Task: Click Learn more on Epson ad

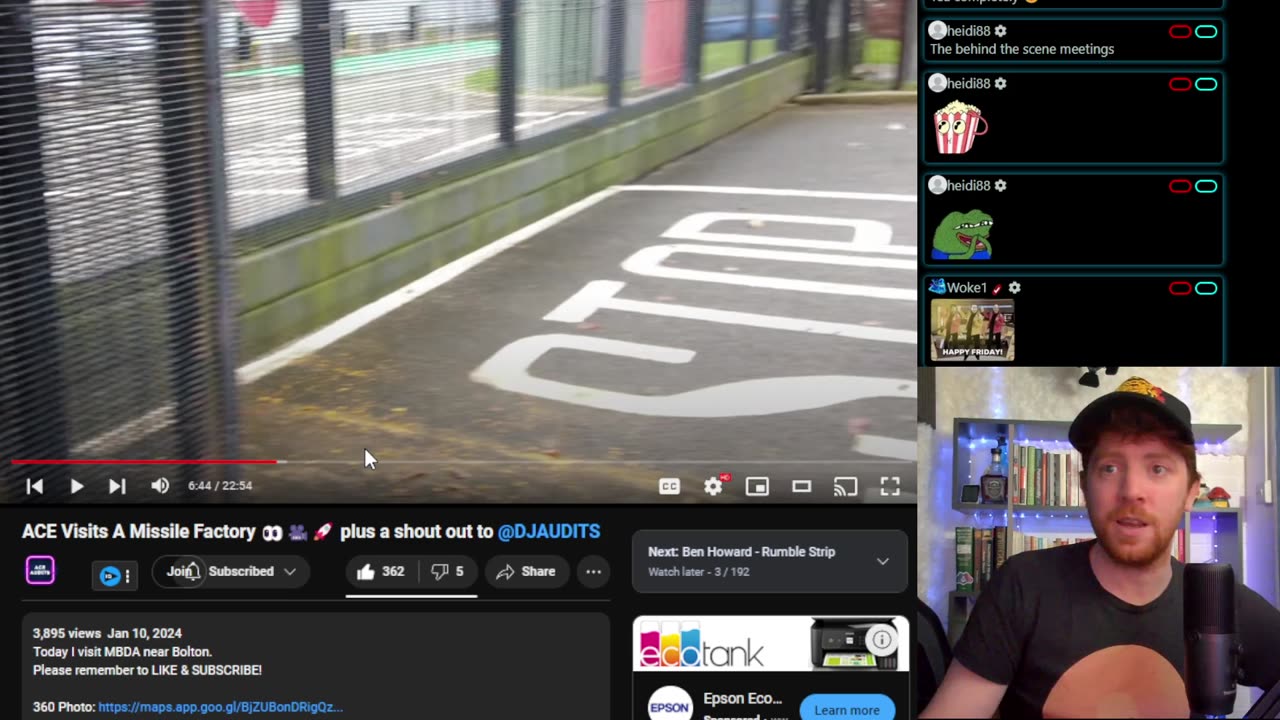Action: (x=846, y=709)
